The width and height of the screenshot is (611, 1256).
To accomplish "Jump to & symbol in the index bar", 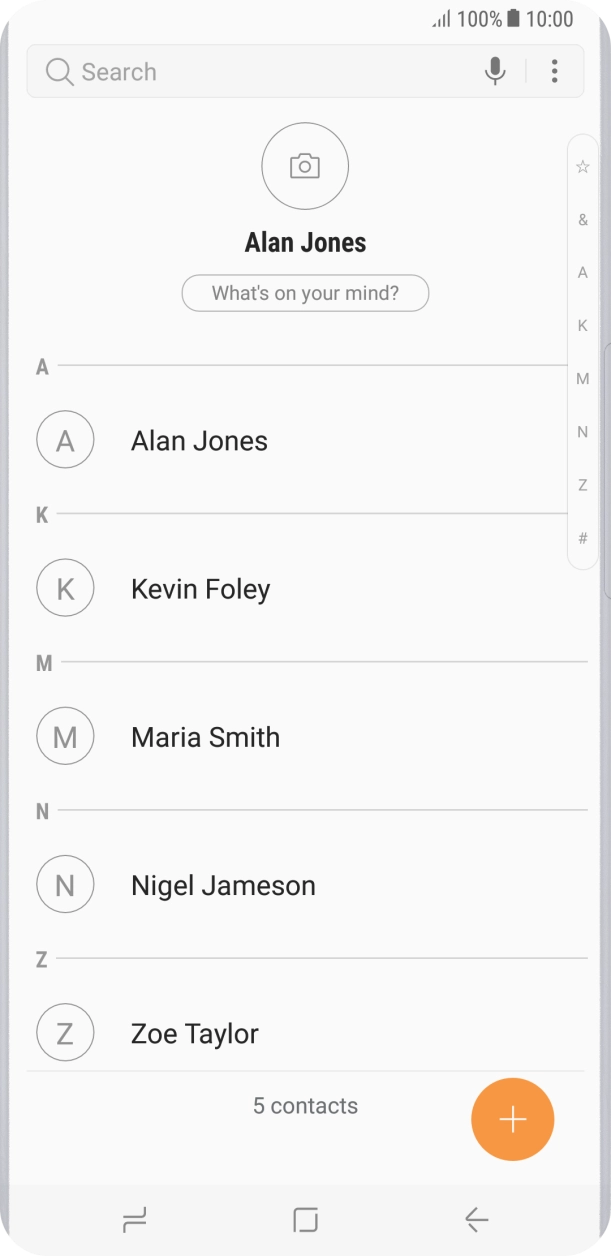I will 583,220.
